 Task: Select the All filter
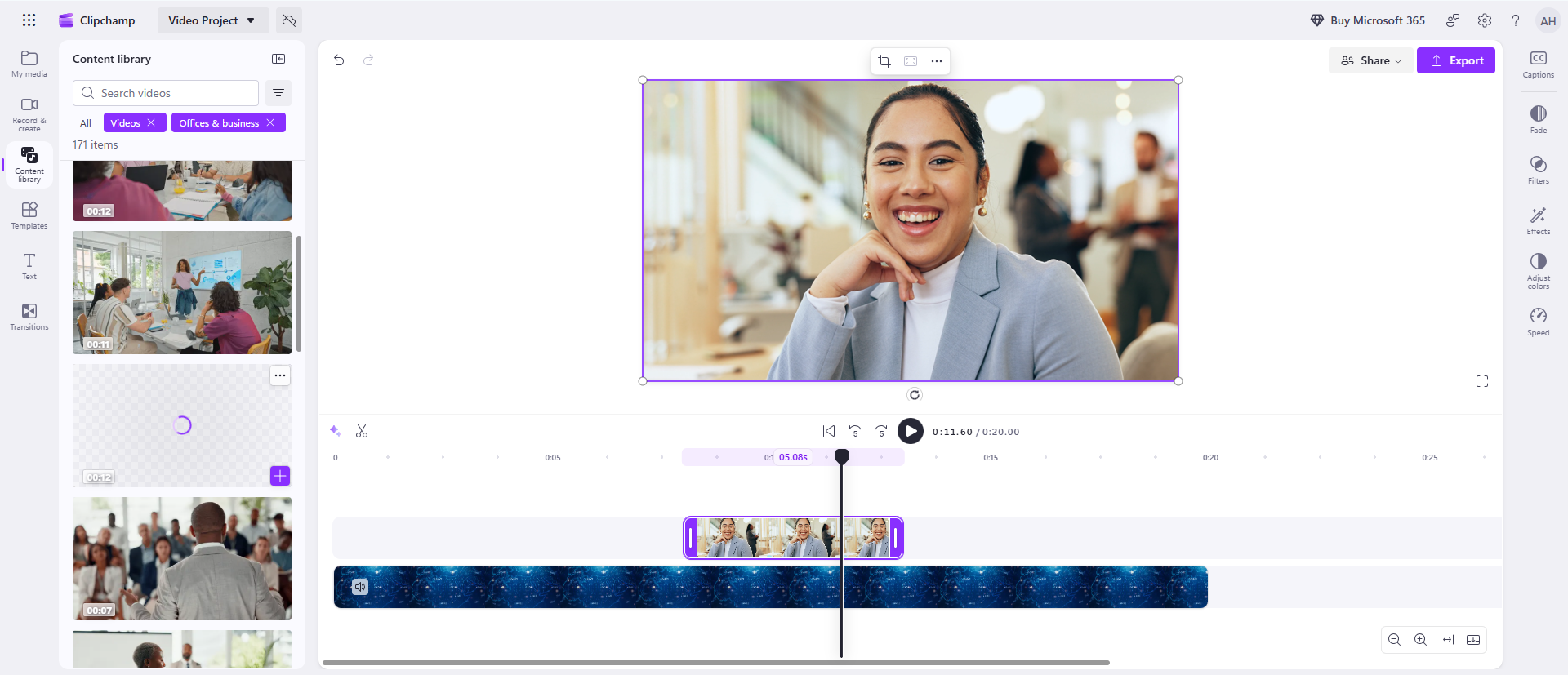(86, 123)
